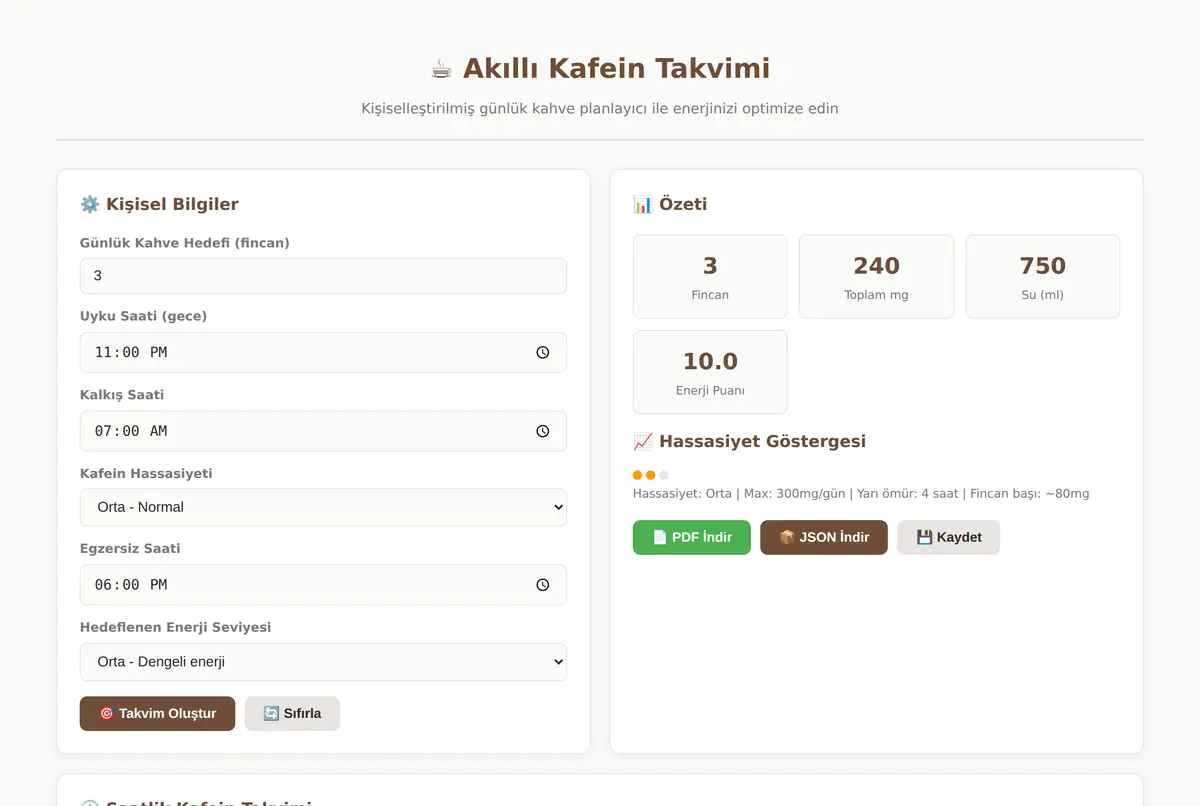Click the subtitle about kahve planlayıcı
This screenshot has height=806, width=1200.
(x=600, y=108)
